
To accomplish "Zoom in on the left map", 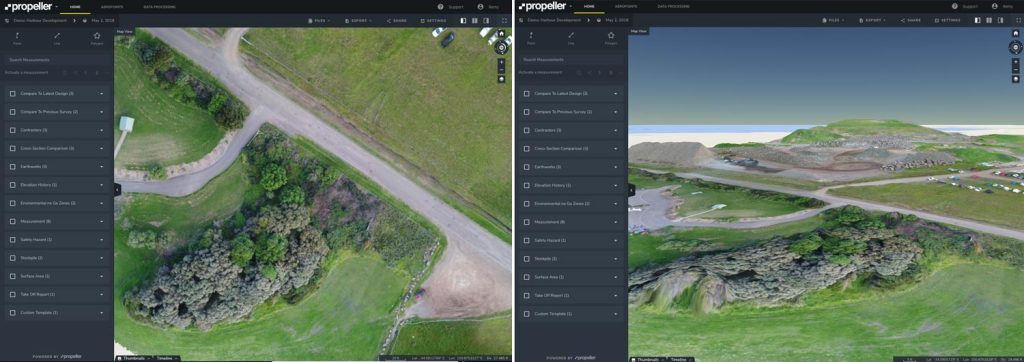I will [x=502, y=61].
